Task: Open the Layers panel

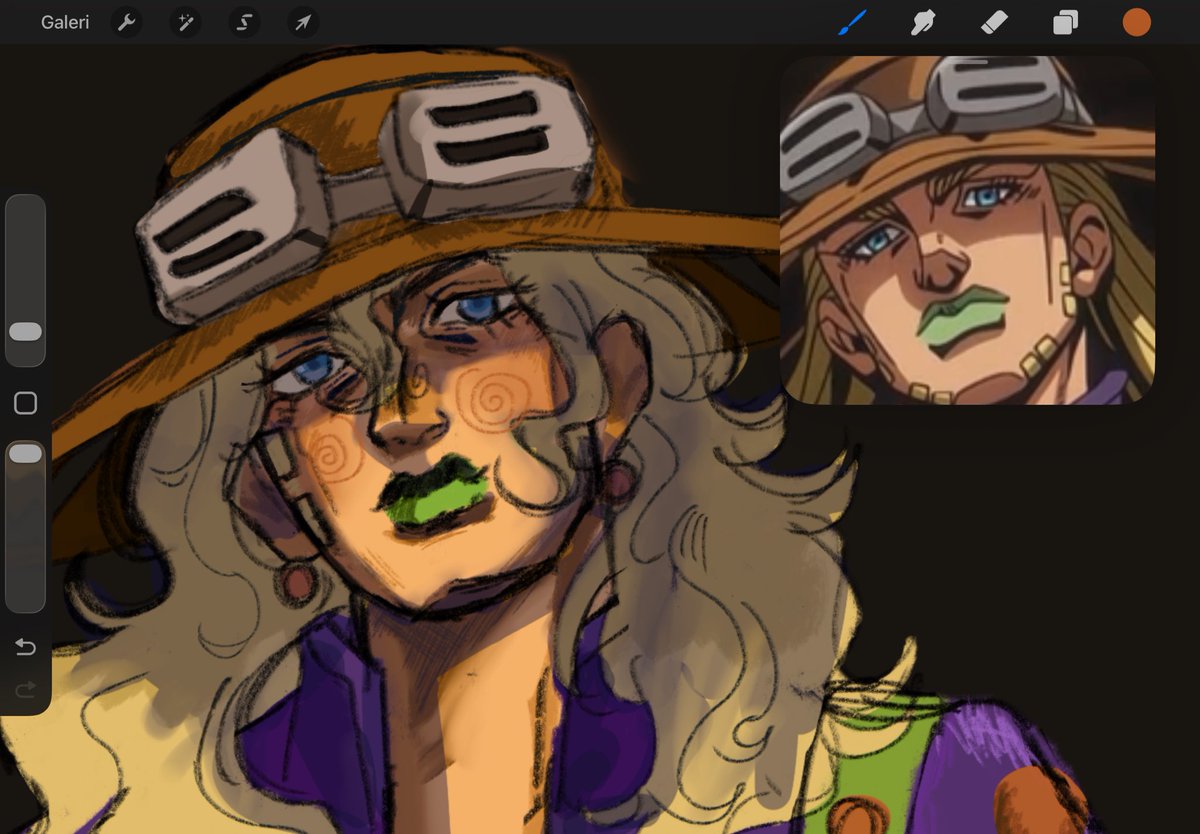Action: (x=1065, y=22)
